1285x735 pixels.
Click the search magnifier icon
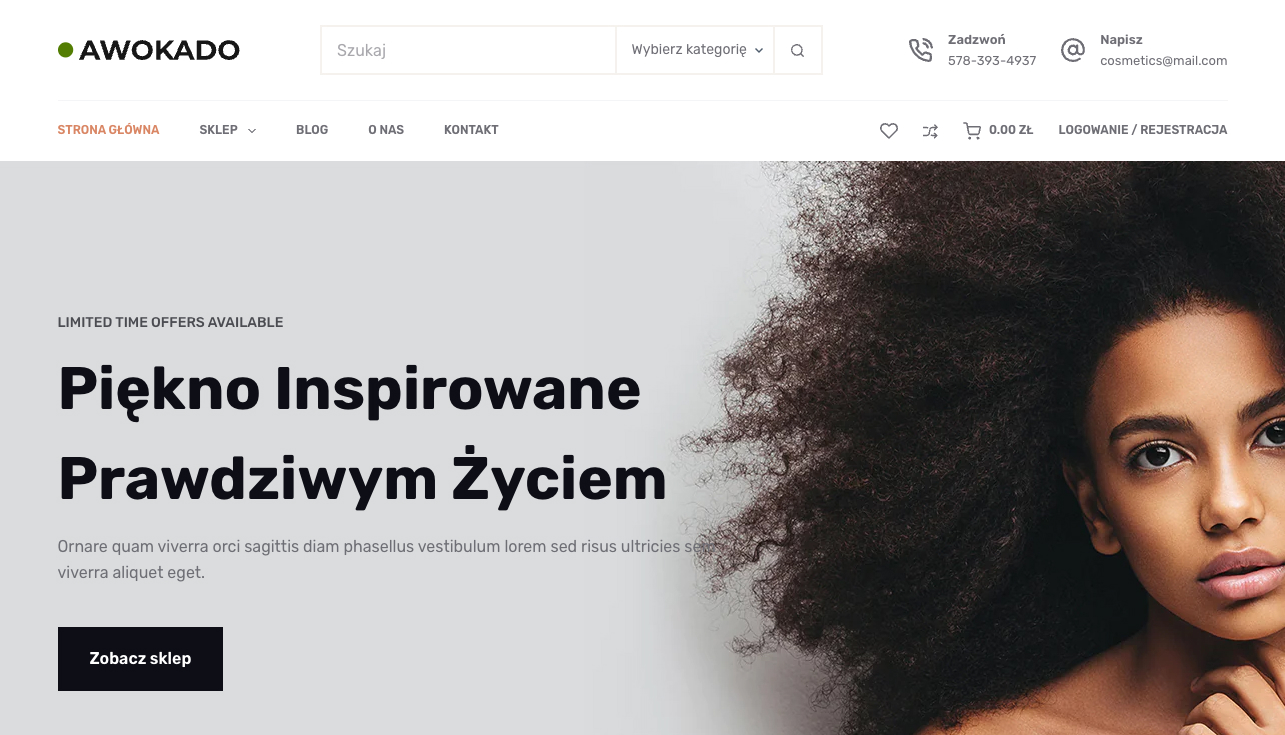pos(797,50)
